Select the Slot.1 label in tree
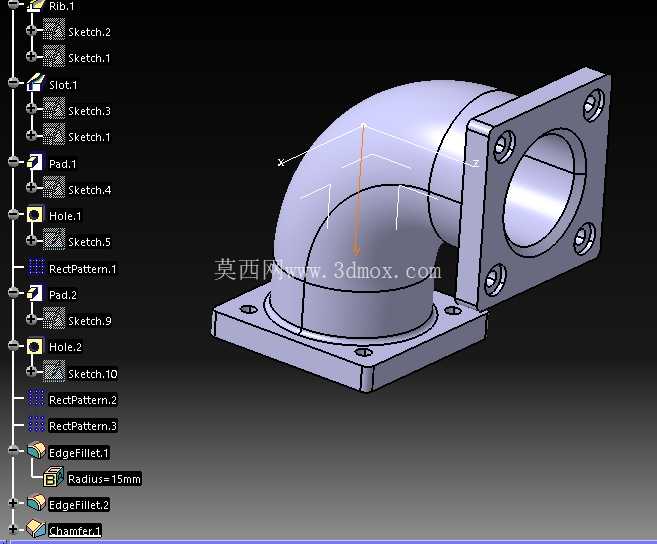 tap(63, 85)
